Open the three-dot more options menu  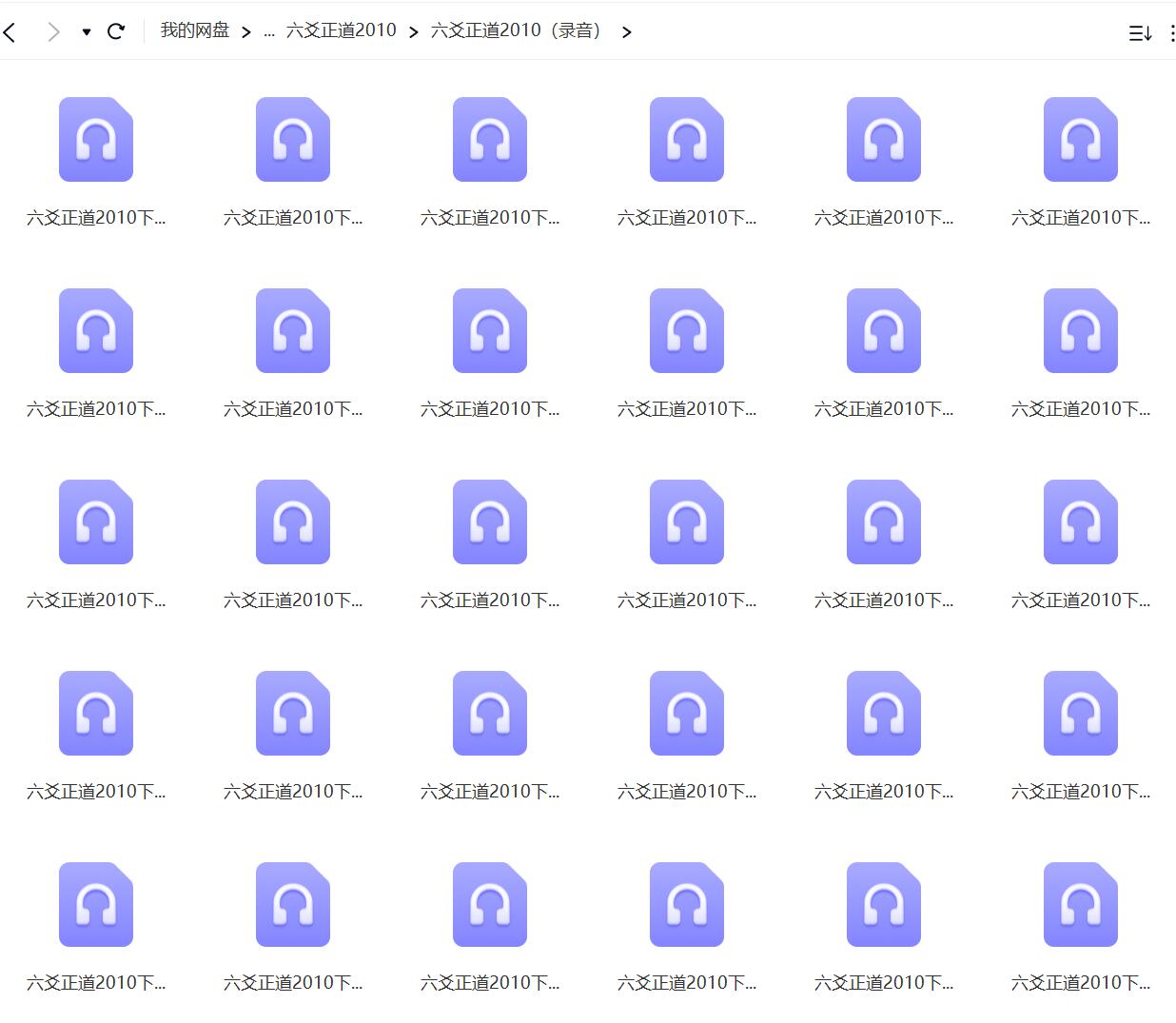tap(1170, 31)
